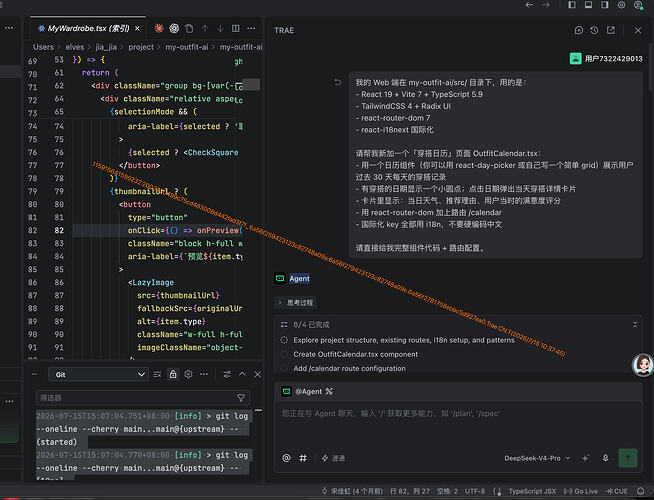Select the MyWardrobe.tsx editor tab

point(88,28)
